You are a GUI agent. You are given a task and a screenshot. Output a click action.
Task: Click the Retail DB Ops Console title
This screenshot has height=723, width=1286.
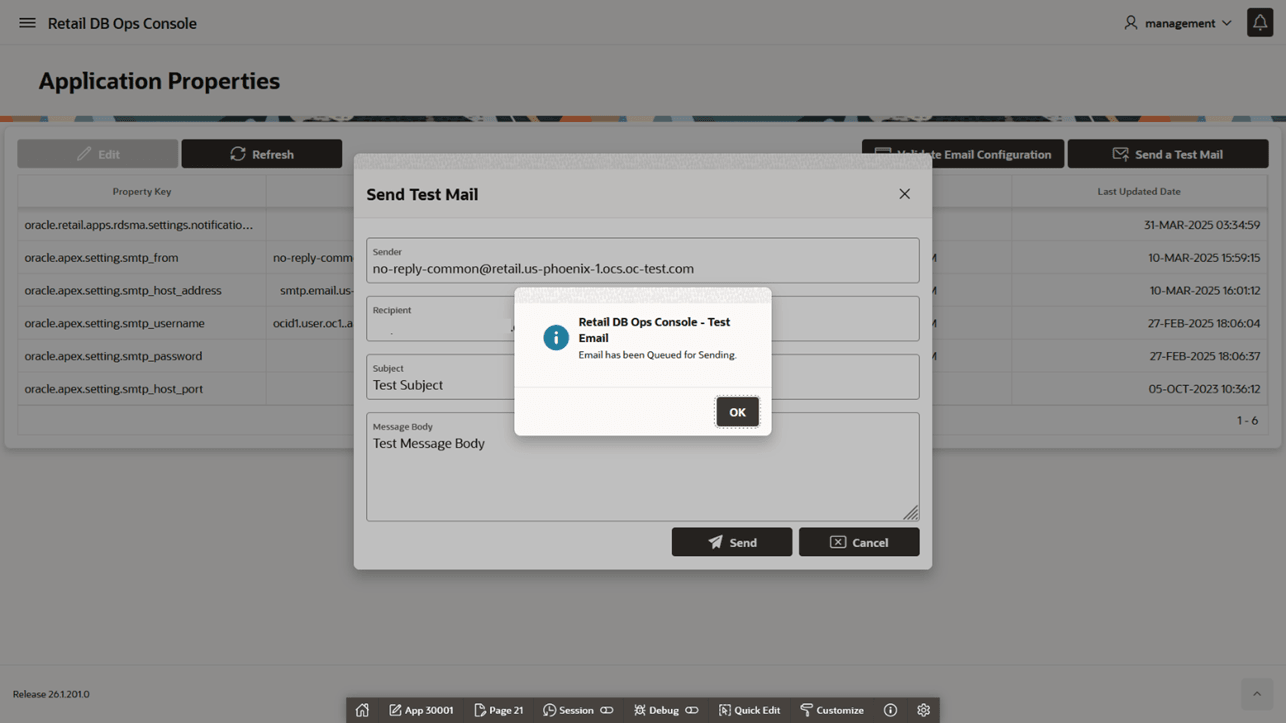[x=122, y=23]
